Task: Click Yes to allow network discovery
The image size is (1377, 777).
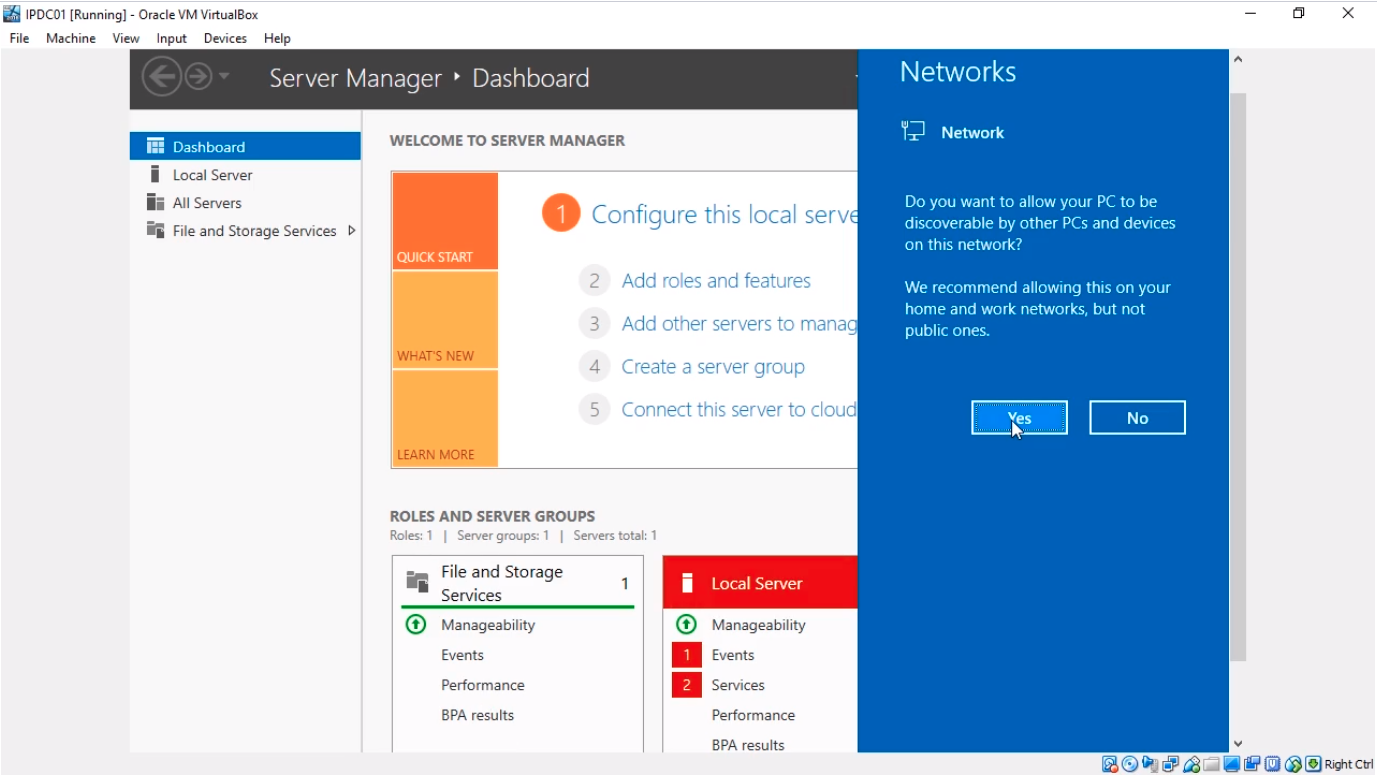Action: click(x=1019, y=418)
